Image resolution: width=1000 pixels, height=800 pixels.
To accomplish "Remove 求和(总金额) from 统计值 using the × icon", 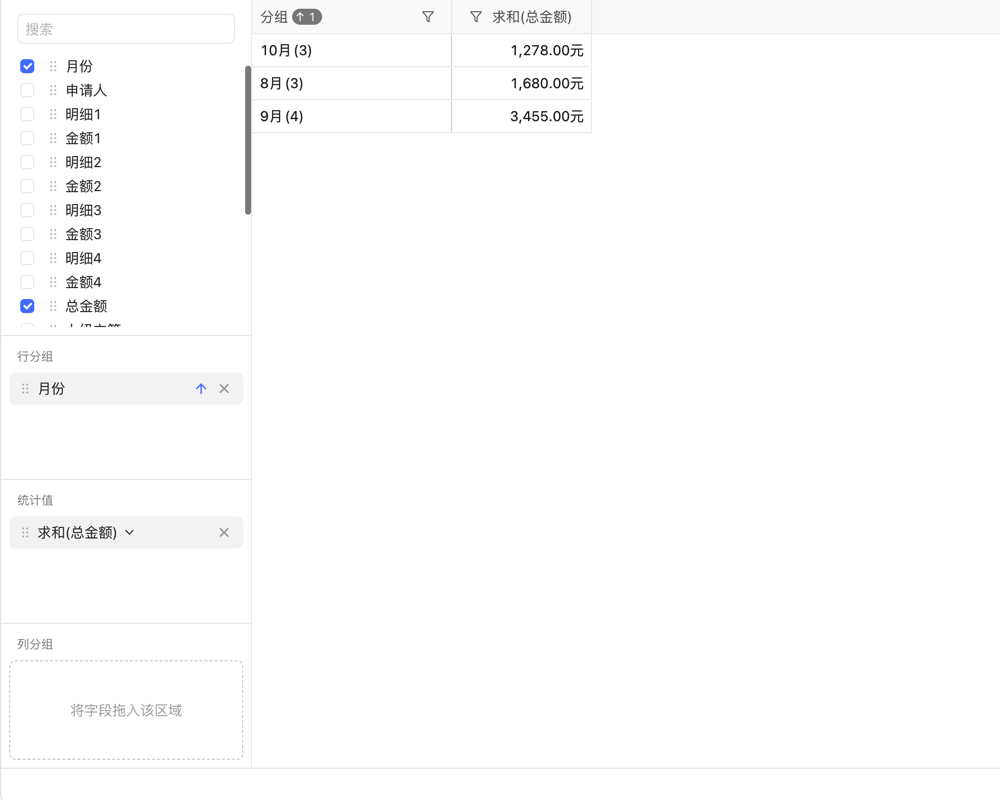I will coord(224,532).
